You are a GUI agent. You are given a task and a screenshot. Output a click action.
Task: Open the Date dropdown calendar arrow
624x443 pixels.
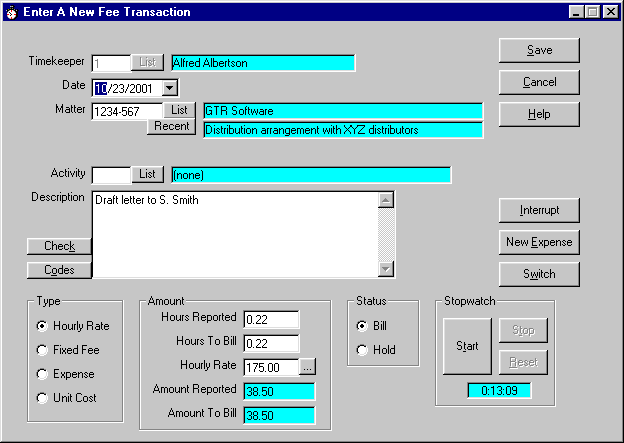pos(170,88)
